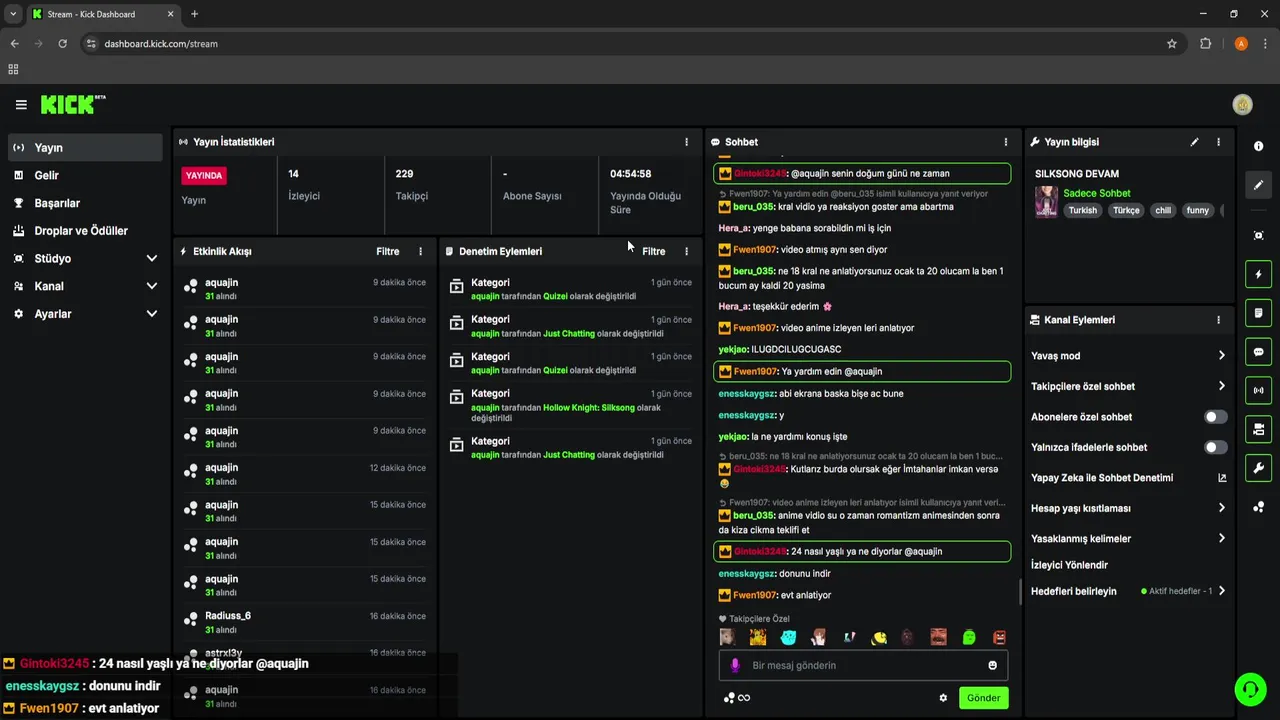Open Yavaş mod options arrow
Viewport: 1280px width, 720px height.
coord(1221,355)
